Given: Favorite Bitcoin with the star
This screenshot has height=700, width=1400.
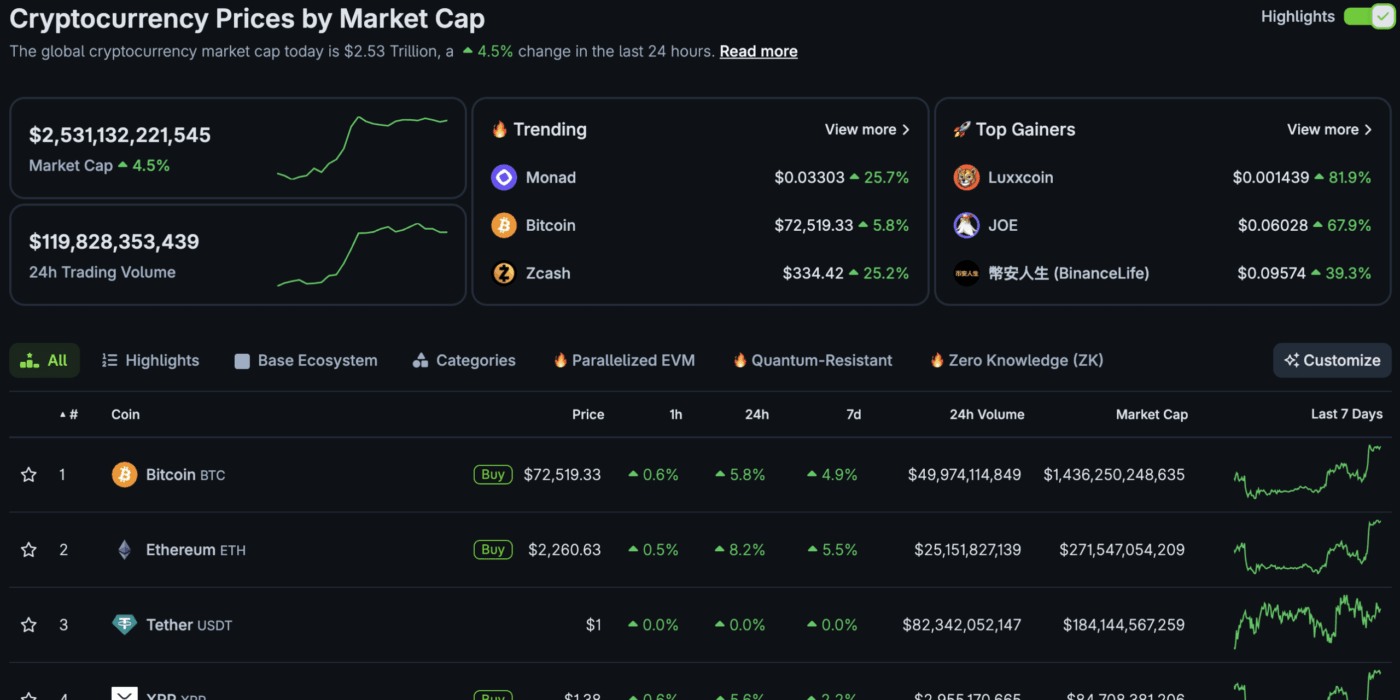Looking at the screenshot, I should 29,475.
